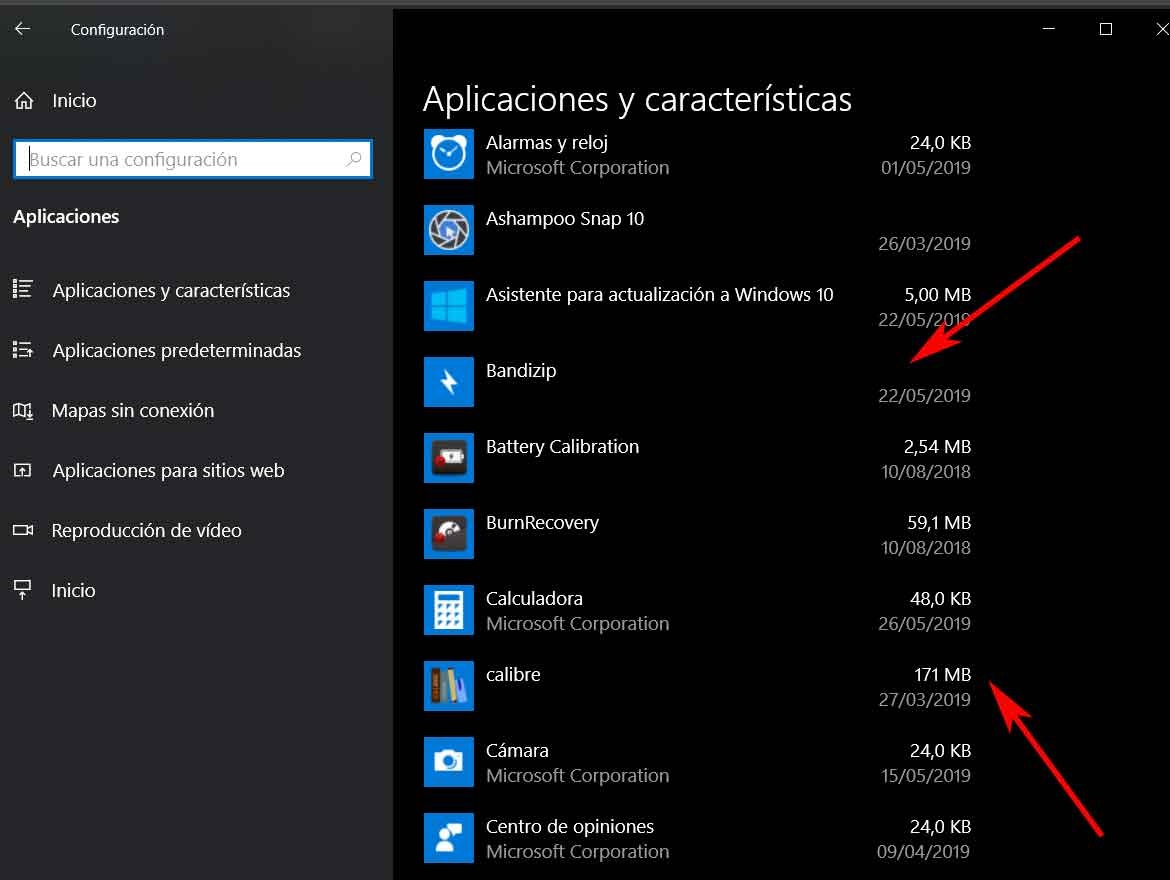Viewport: 1170px width, 880px height.
Task: Click the back arrow in Configuración
Action: click(23, 29)
